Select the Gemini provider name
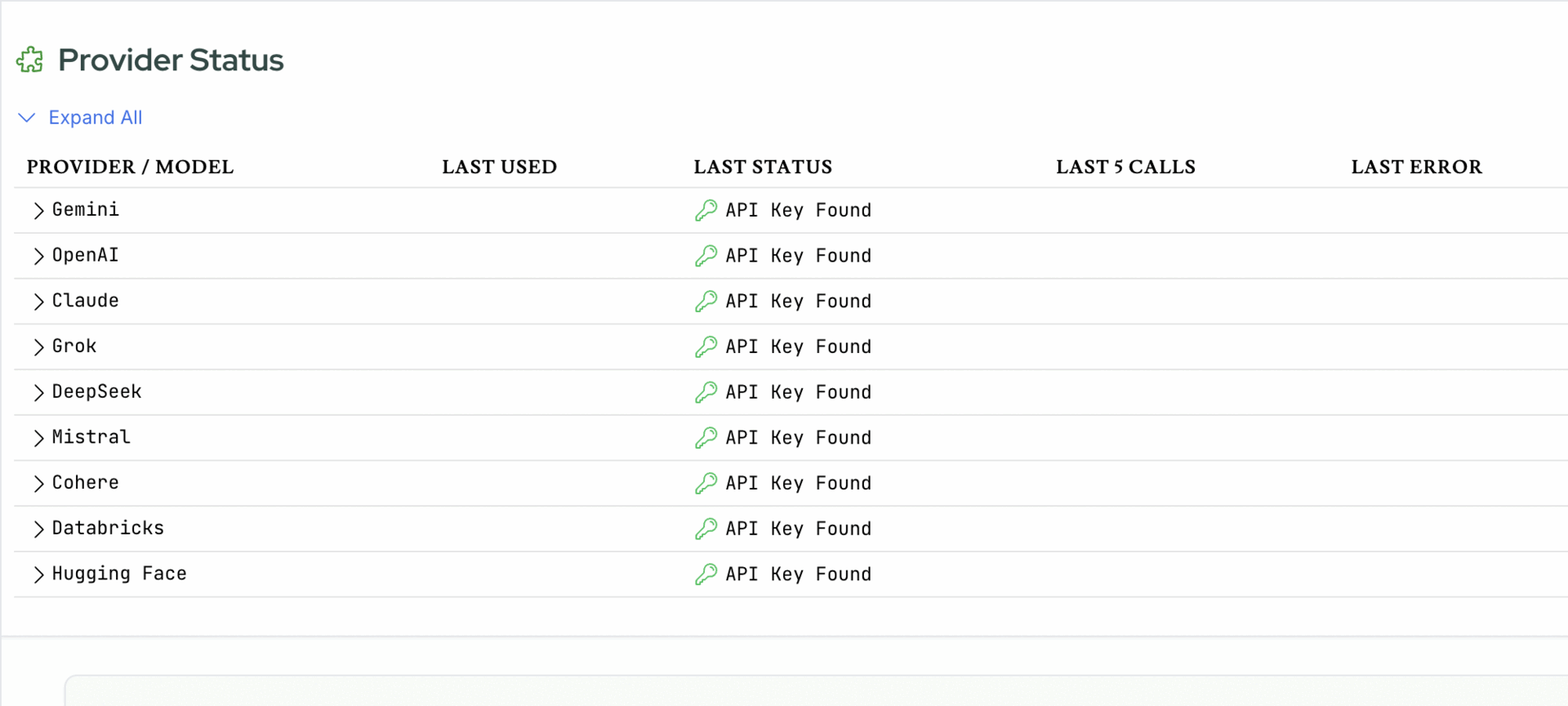Screen dimensions: 1568x706 [86, 210]
